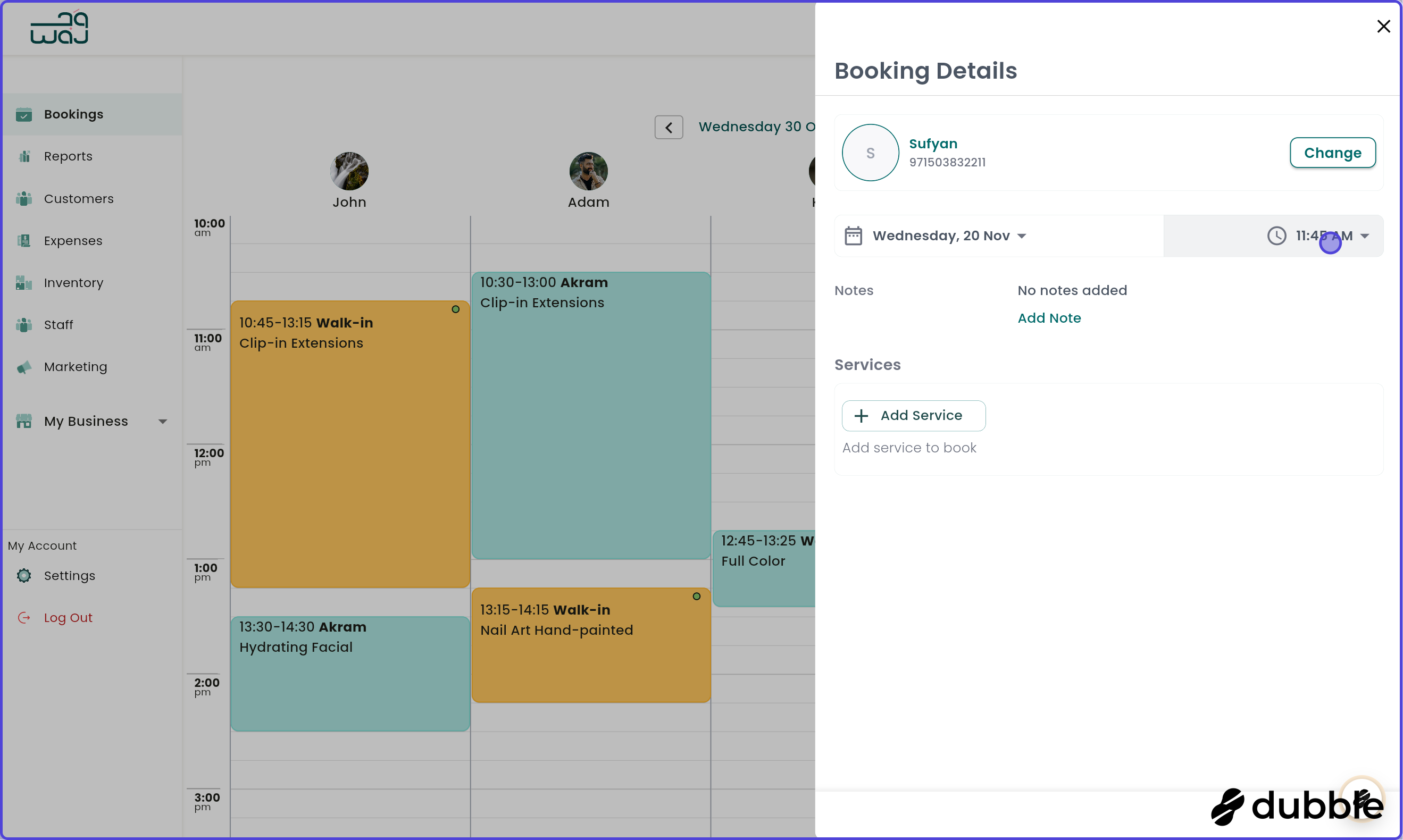Open Reports from the sidebar icon

24,156
